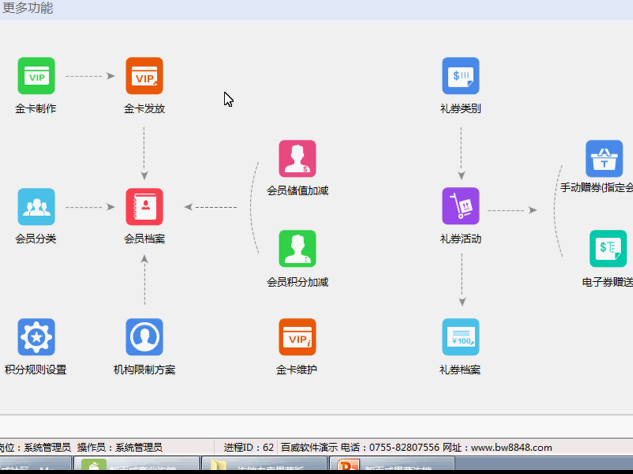Screen dimensions: 633x474
Task: Open the 礼券档案 coupon archive icon
Action: [460, 338]
